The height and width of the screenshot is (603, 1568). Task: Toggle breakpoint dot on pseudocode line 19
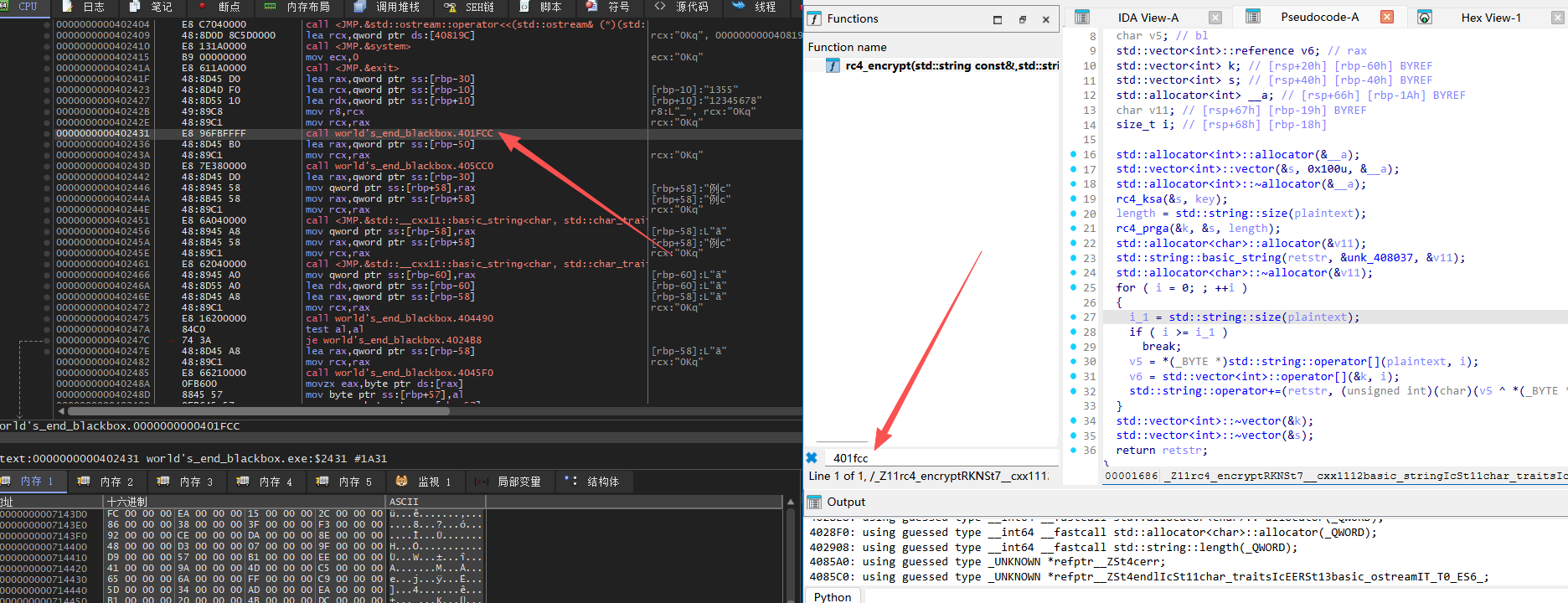click(x=1074, y=198)
